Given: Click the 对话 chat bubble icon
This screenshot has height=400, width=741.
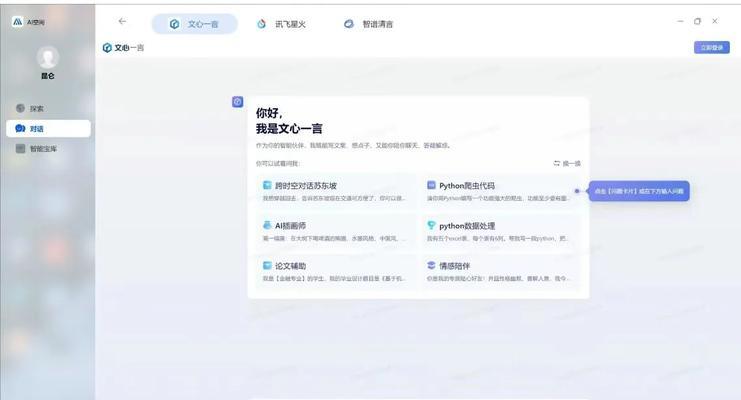Looking at the screenshot, I should click(20, 129).
